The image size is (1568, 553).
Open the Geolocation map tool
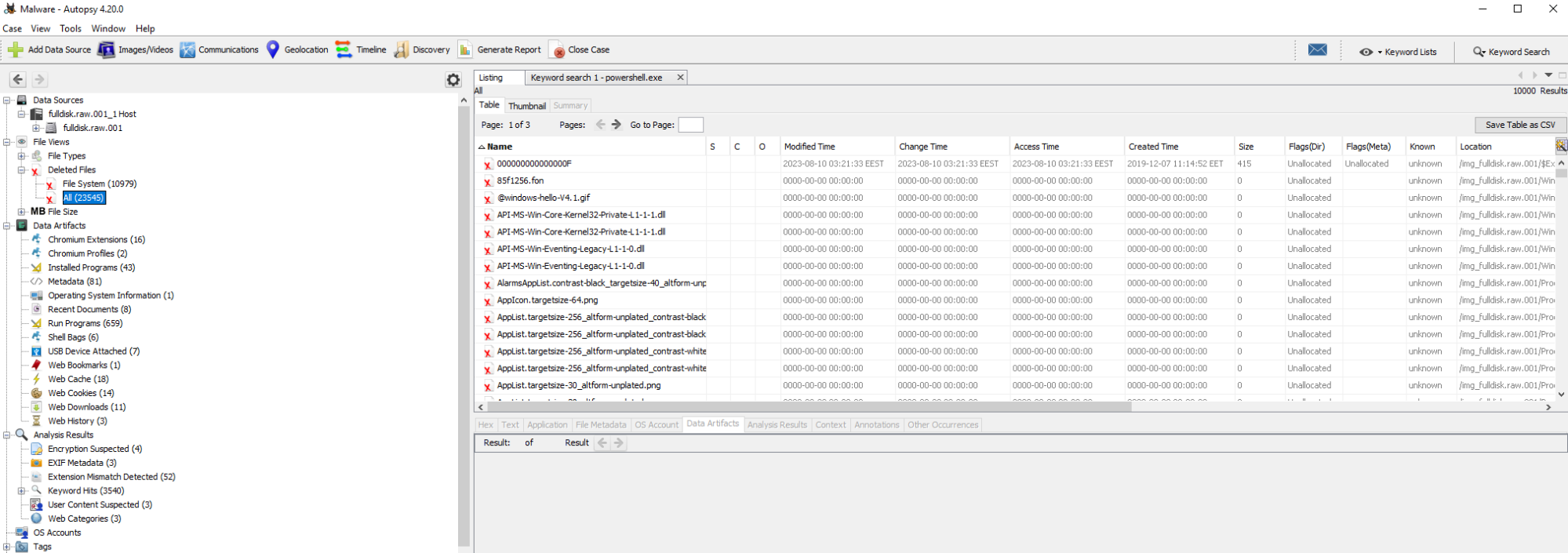297,49
